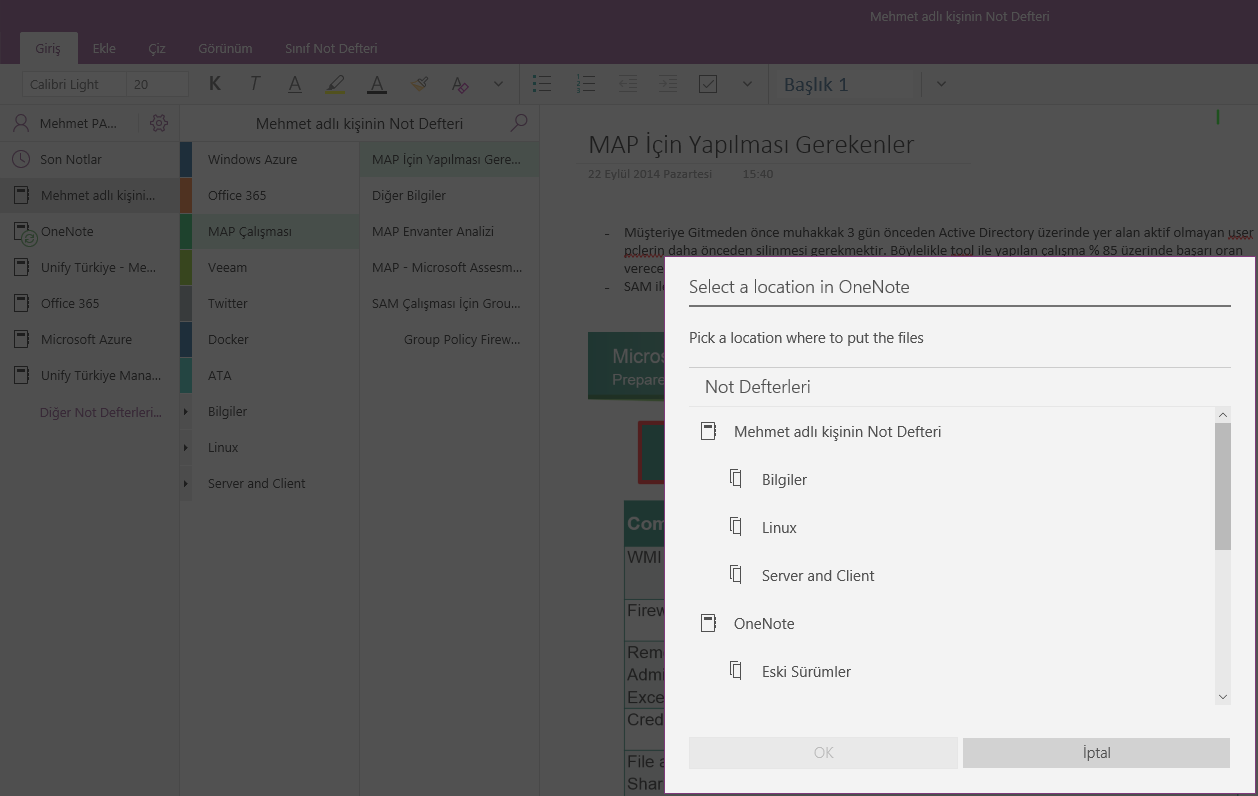Expand the Server and Client group arrow
The width and height of the screenshot is (1258, 796).
coord(186,483)
